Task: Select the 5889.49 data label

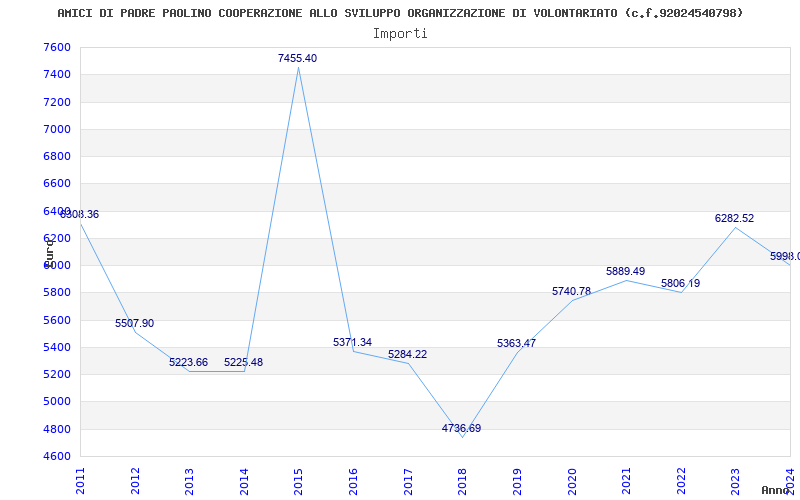Action: coord(626,271)
